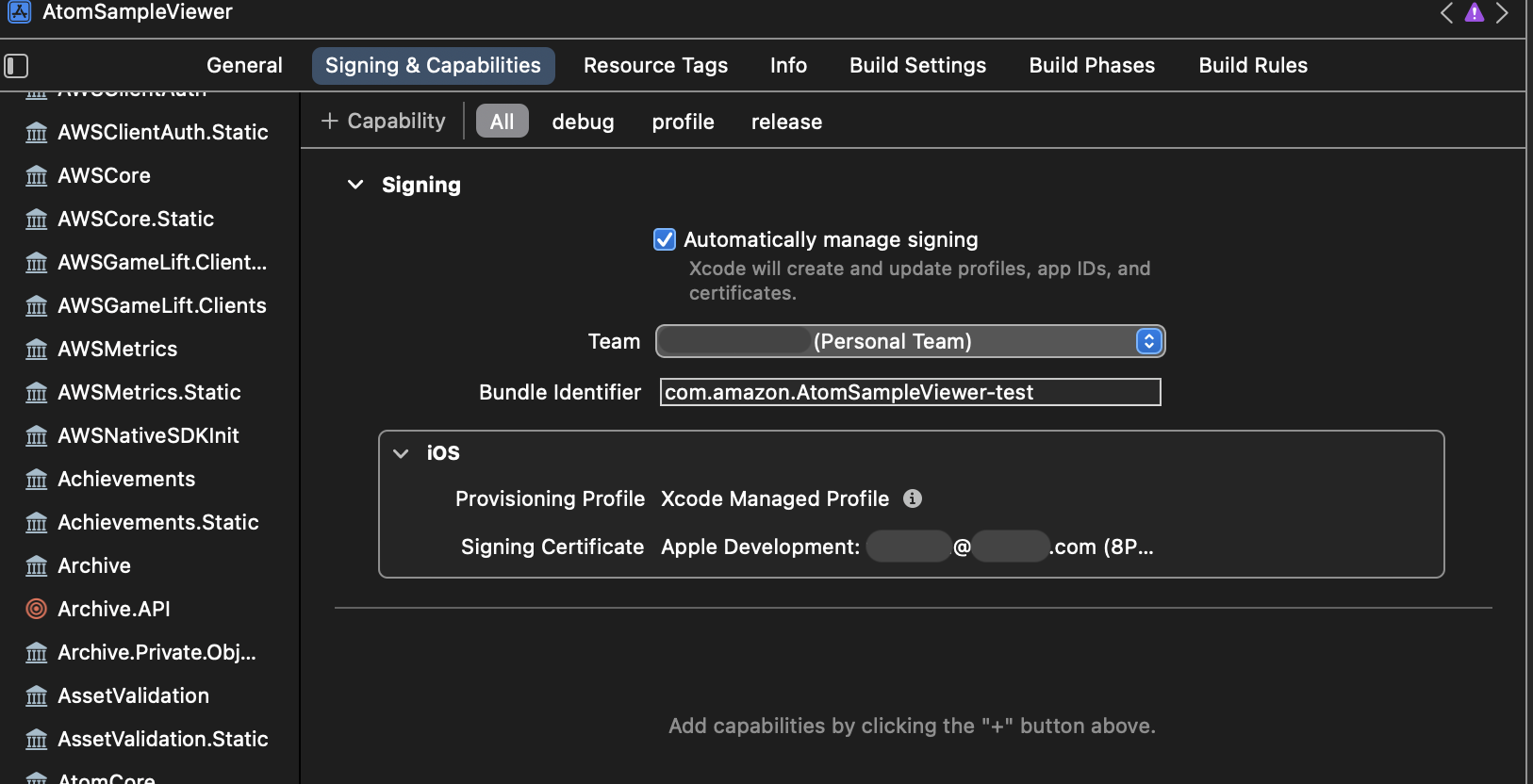Click the AWSCore library icon
Viewport: 1533px width, 784px height.
36,176
